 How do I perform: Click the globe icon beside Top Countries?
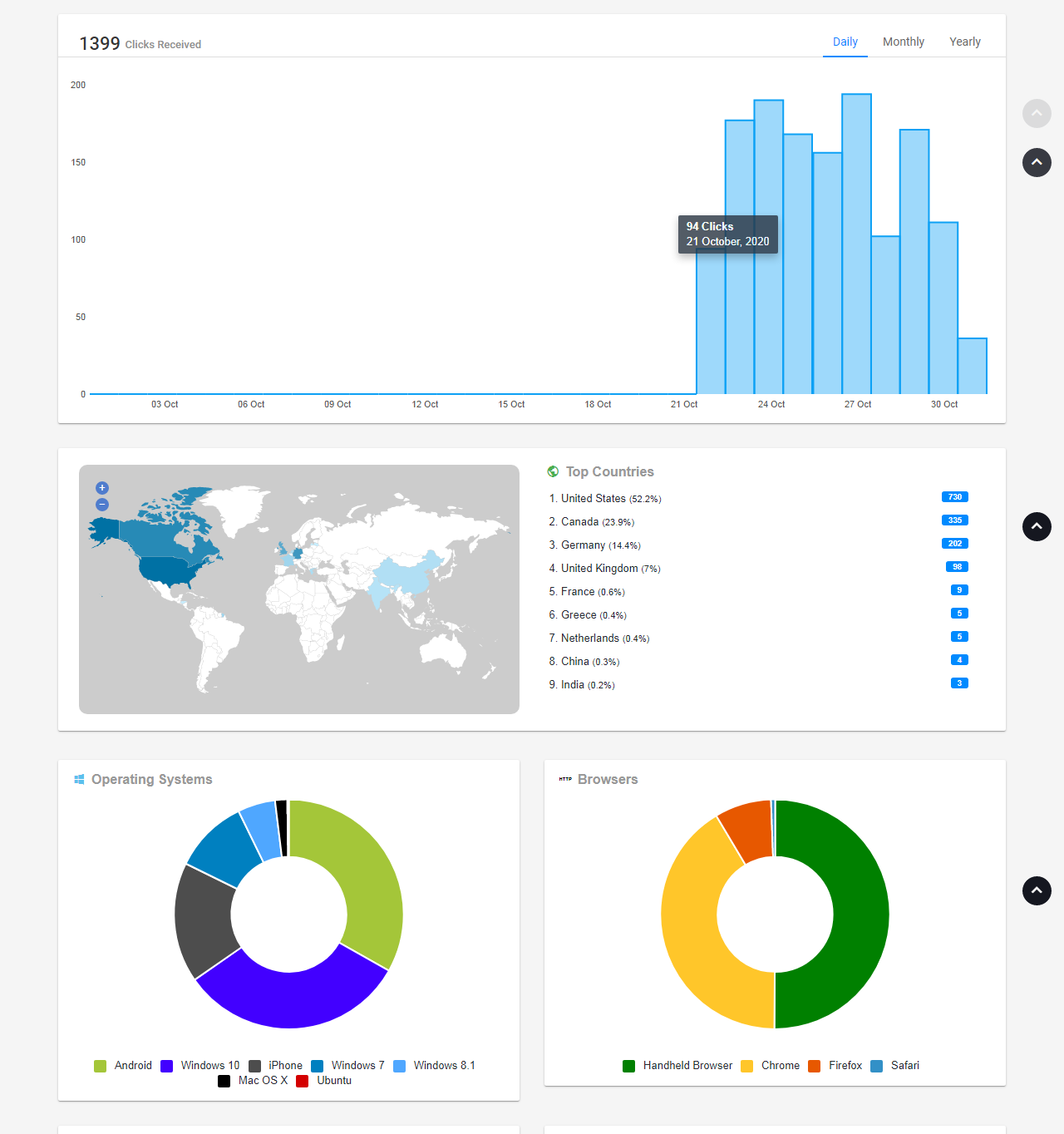click(x=552, y=471)
